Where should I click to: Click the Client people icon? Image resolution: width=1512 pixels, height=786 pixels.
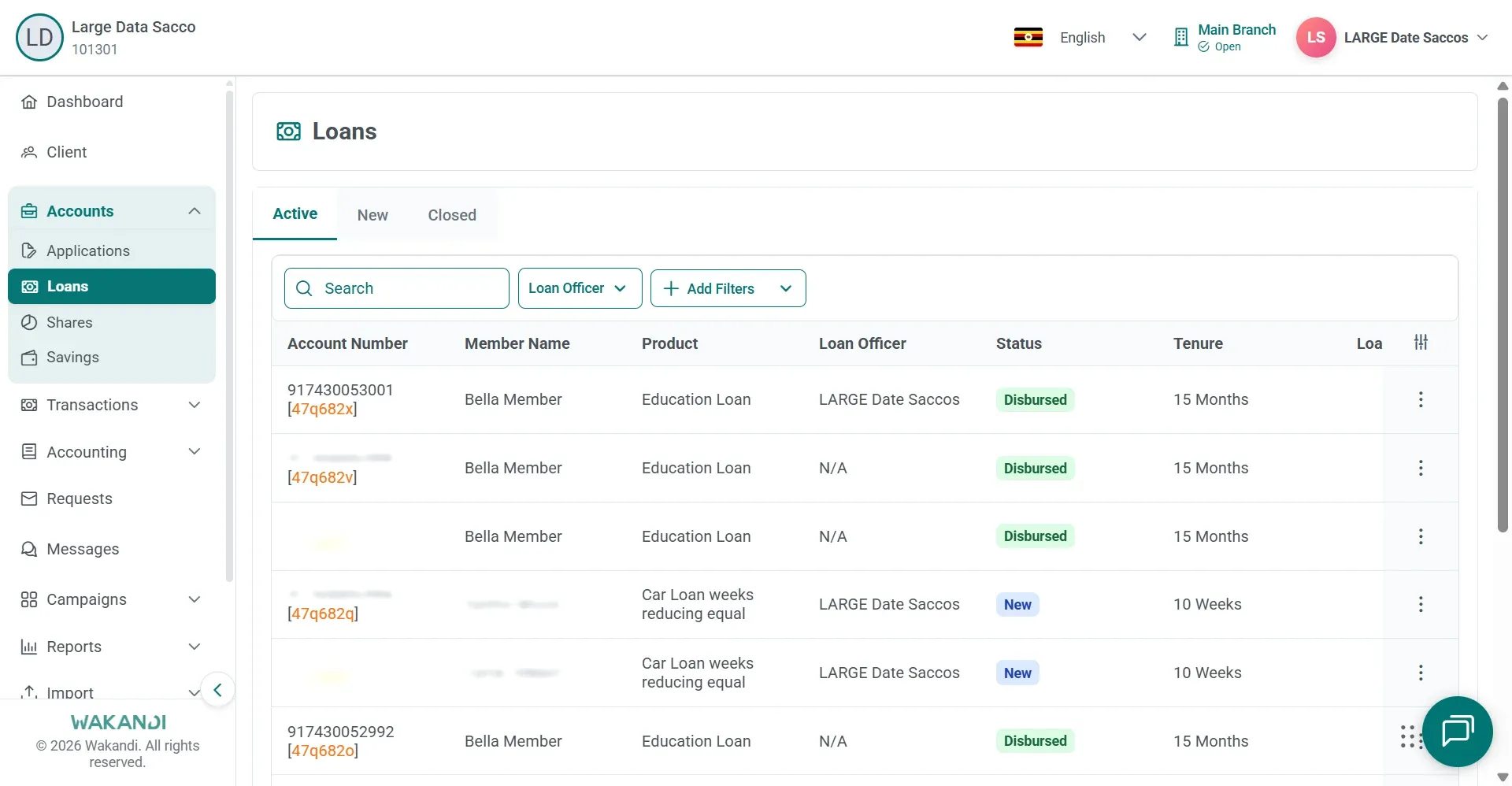(29, 152)
